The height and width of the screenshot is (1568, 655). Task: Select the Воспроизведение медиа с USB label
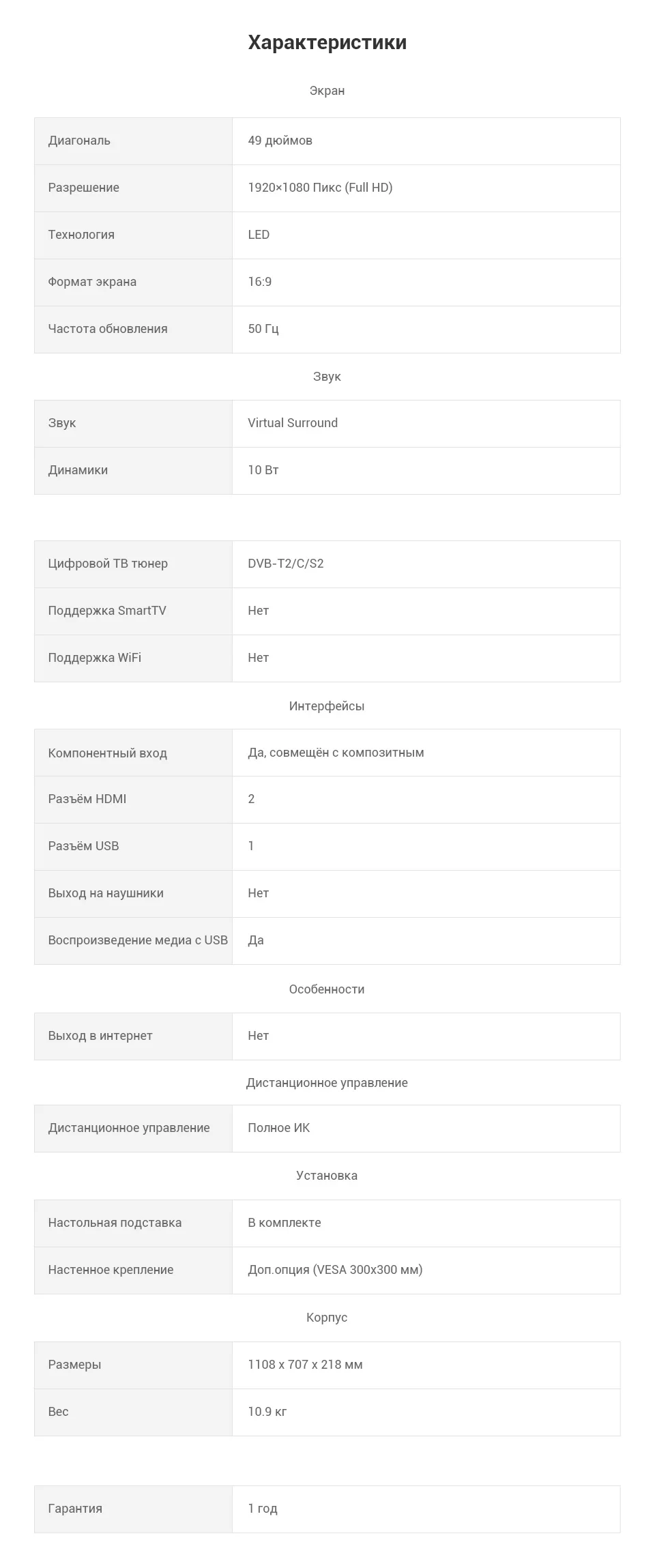click(x=138, y=940)
